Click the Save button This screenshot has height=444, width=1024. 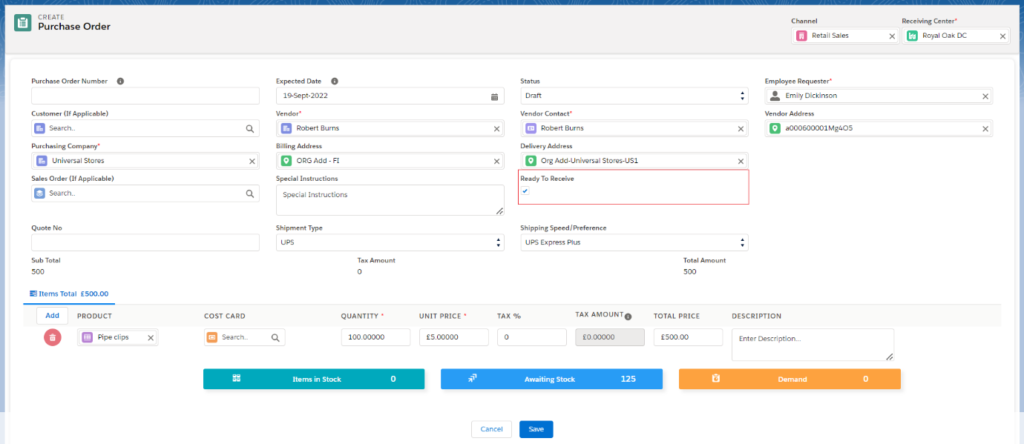[x=536, y=429]
